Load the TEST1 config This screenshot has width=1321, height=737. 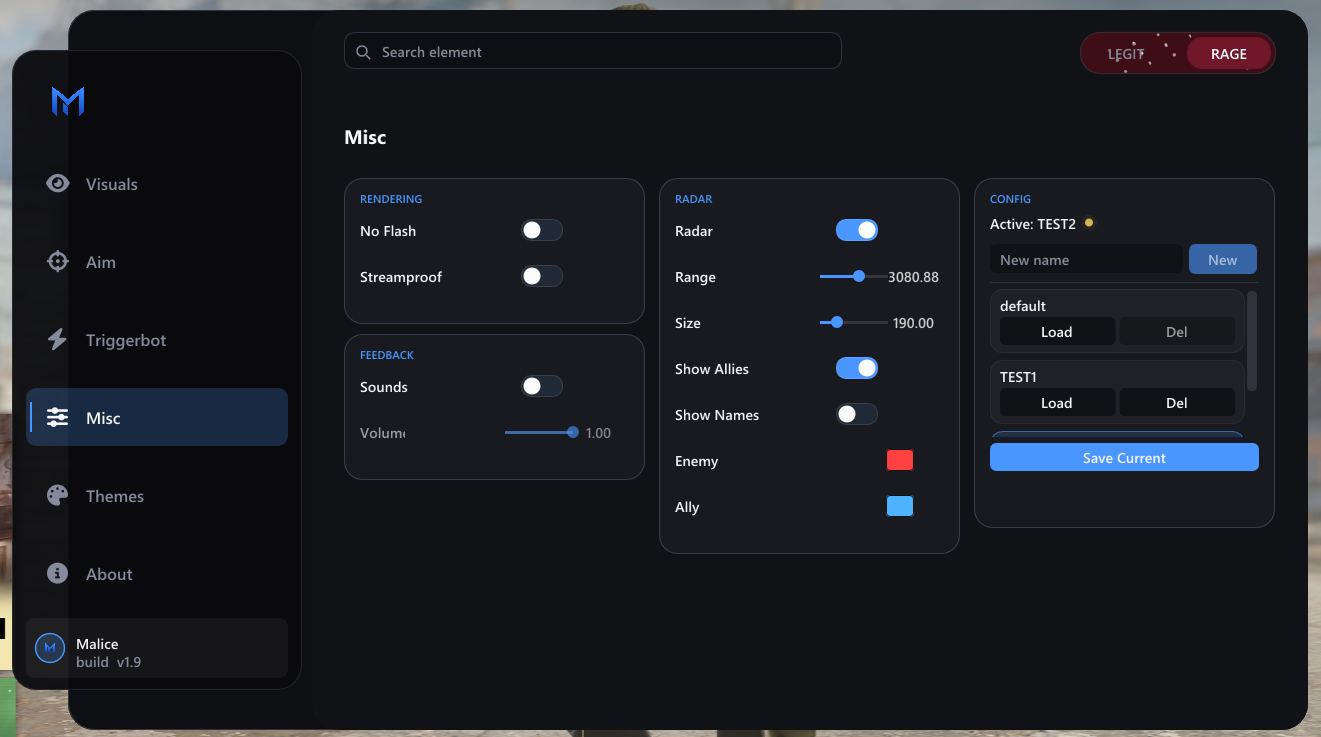[1057, 403]
